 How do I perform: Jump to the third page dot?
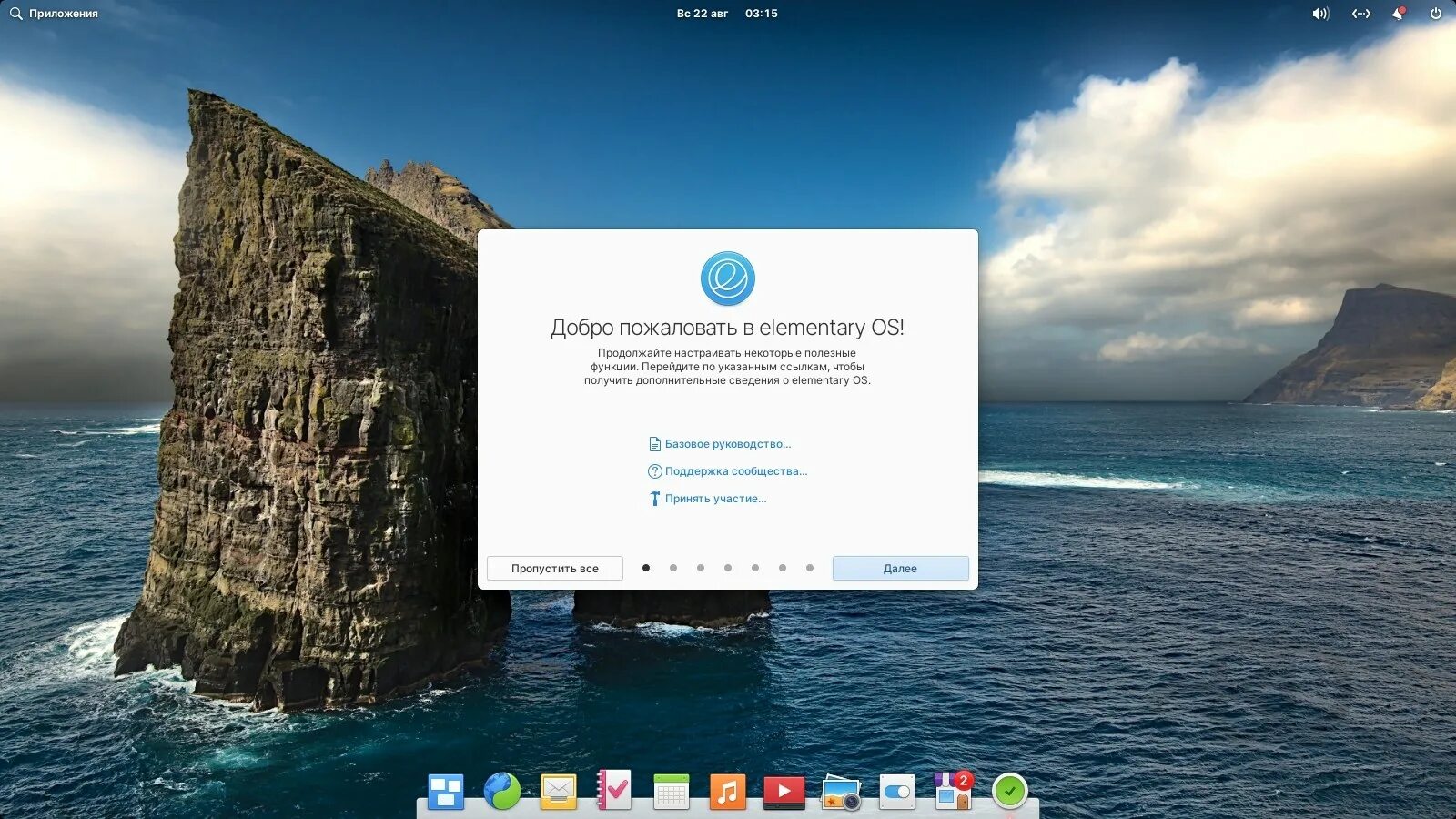pyautogui.click(x=701, y=568)
